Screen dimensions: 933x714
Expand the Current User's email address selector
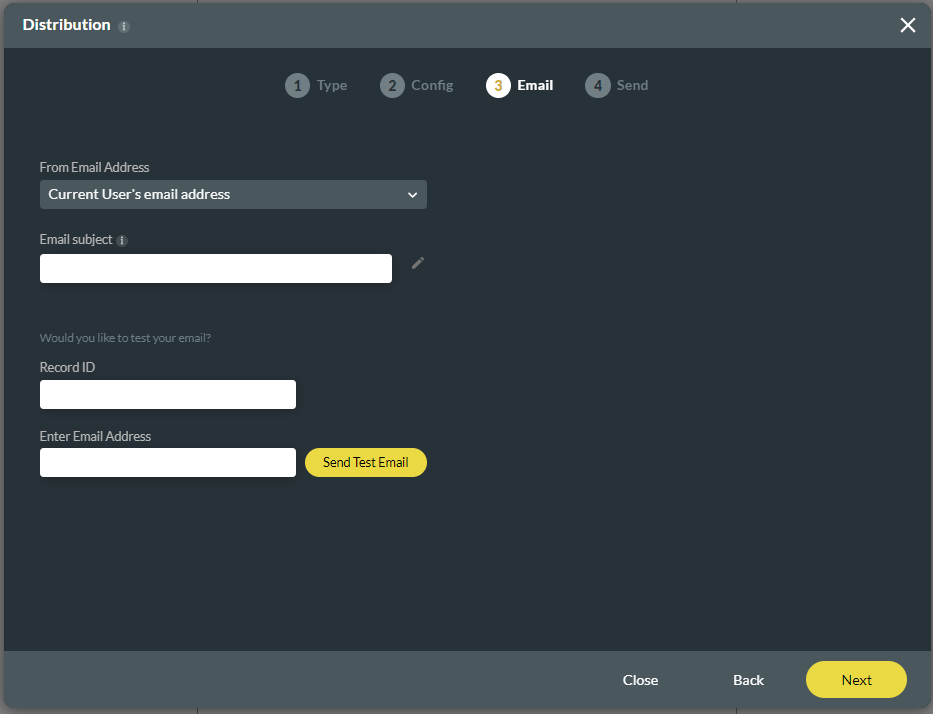233,194
